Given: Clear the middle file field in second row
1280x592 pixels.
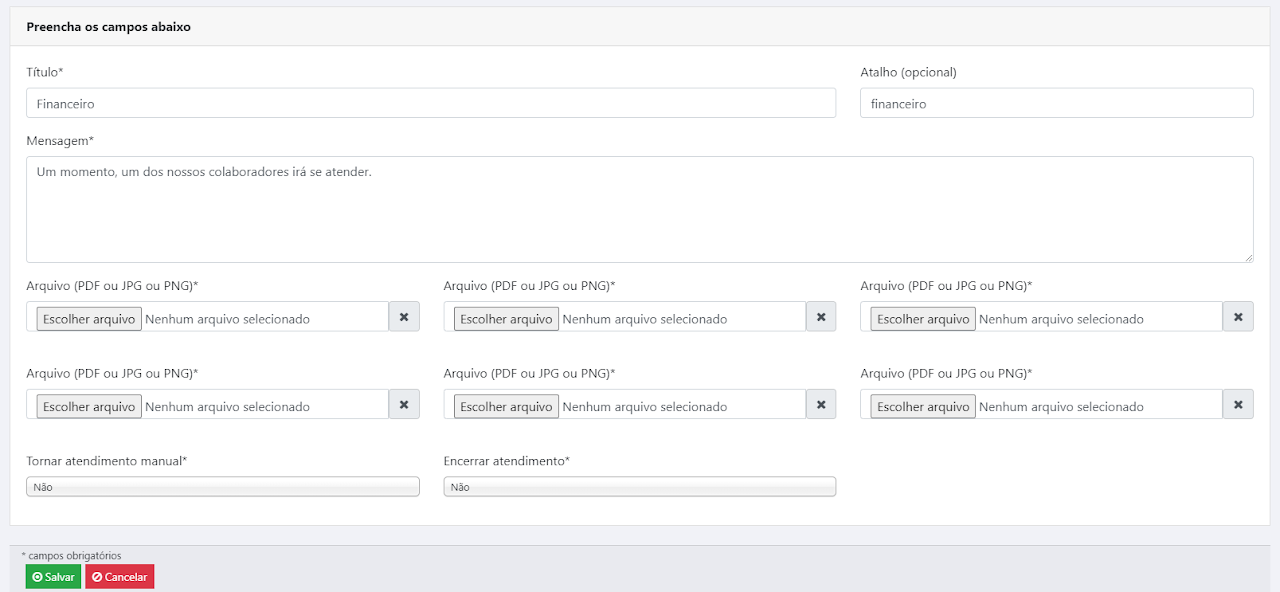Looking at the screenshot, I should [821, 405].
